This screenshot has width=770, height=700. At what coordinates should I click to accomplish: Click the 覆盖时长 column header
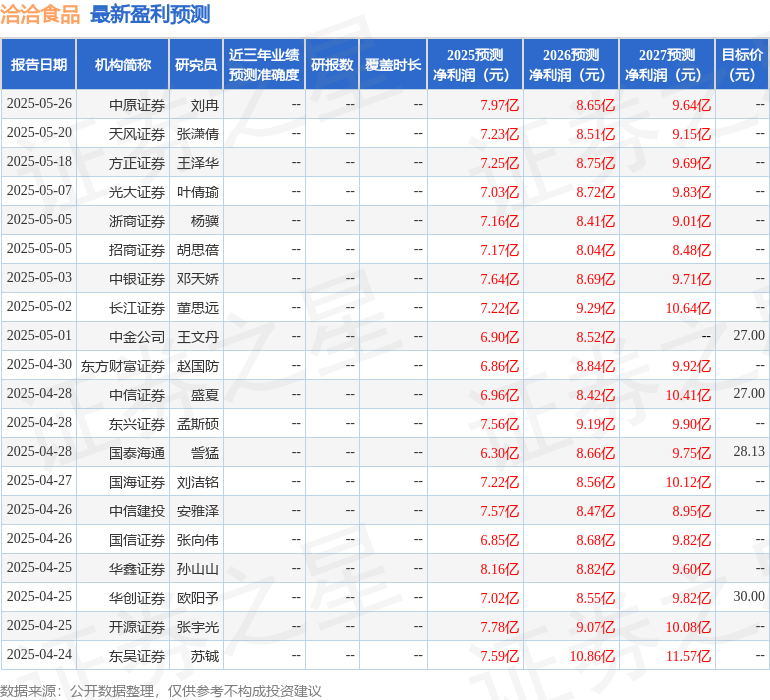pos(393,65)
